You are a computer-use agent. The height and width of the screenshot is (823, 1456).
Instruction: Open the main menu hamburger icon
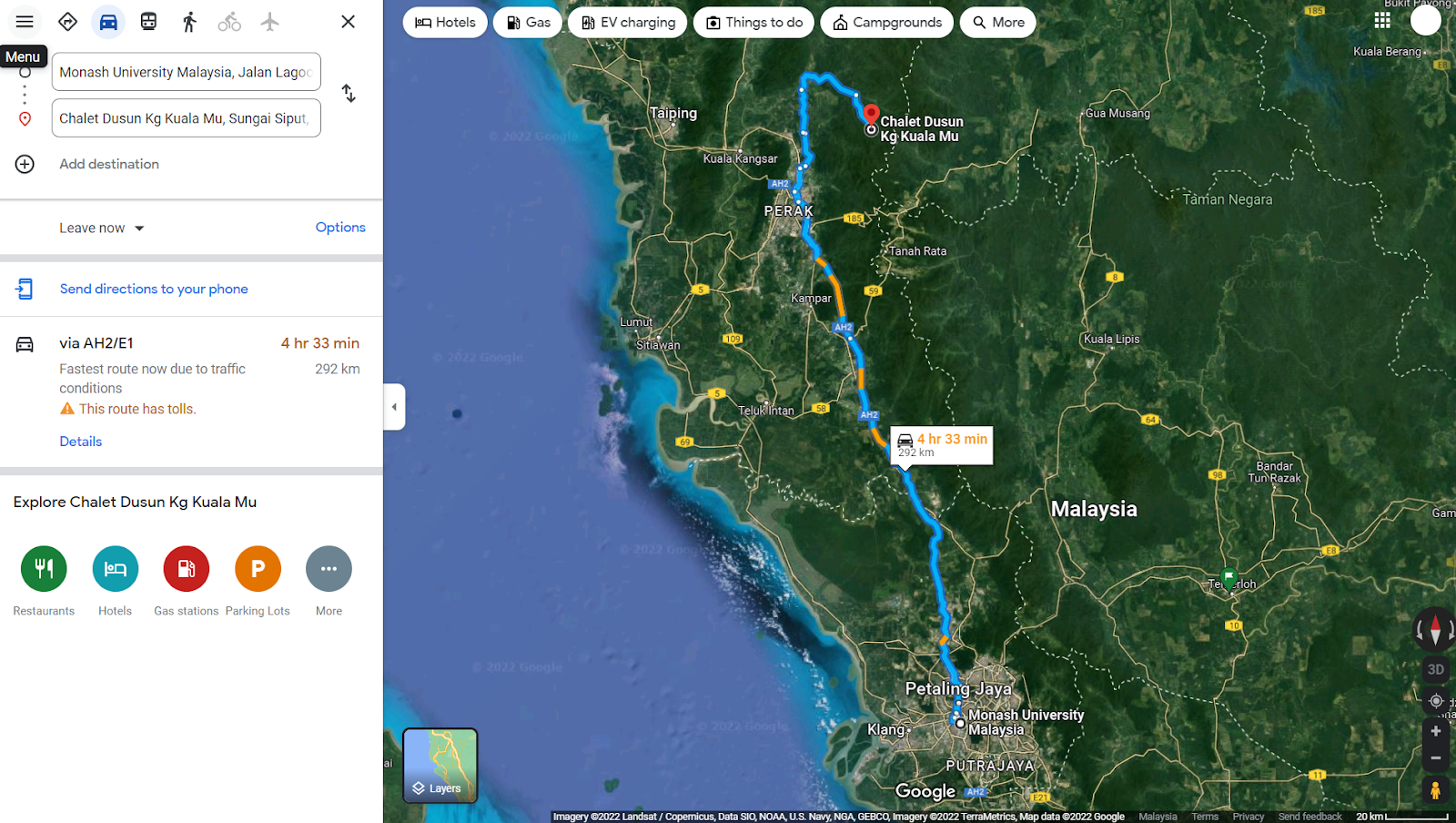click(25, 22)
